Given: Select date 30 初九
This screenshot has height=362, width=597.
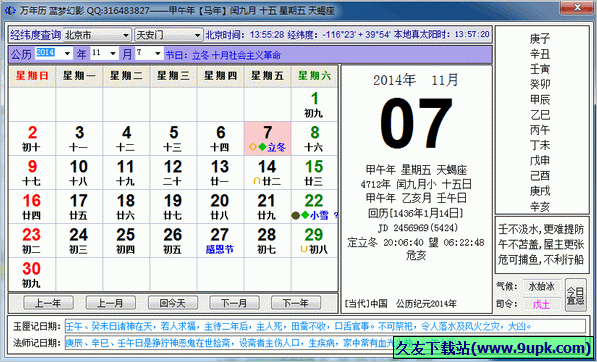Looking at the screenshot, I should (x=32, y=275).
